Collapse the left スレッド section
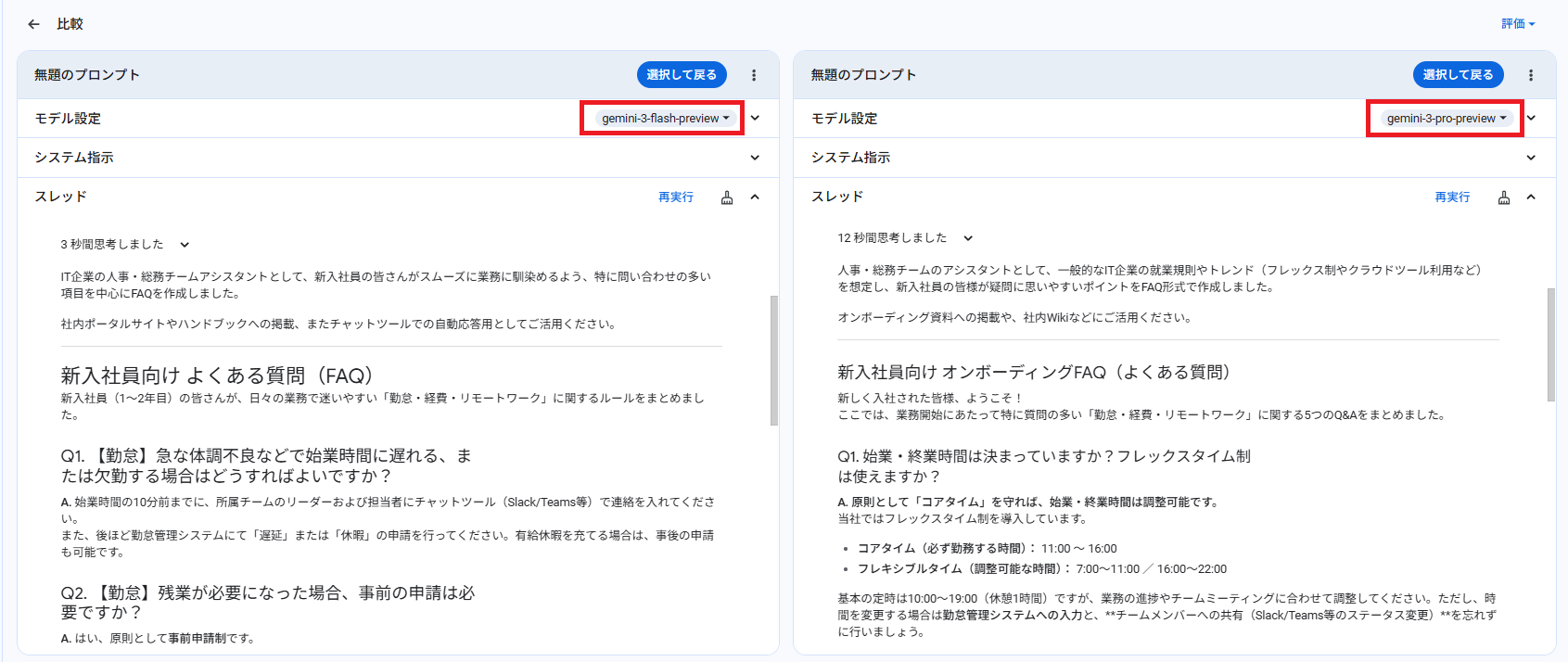1568x662 pixels. (x=755, y=197)
